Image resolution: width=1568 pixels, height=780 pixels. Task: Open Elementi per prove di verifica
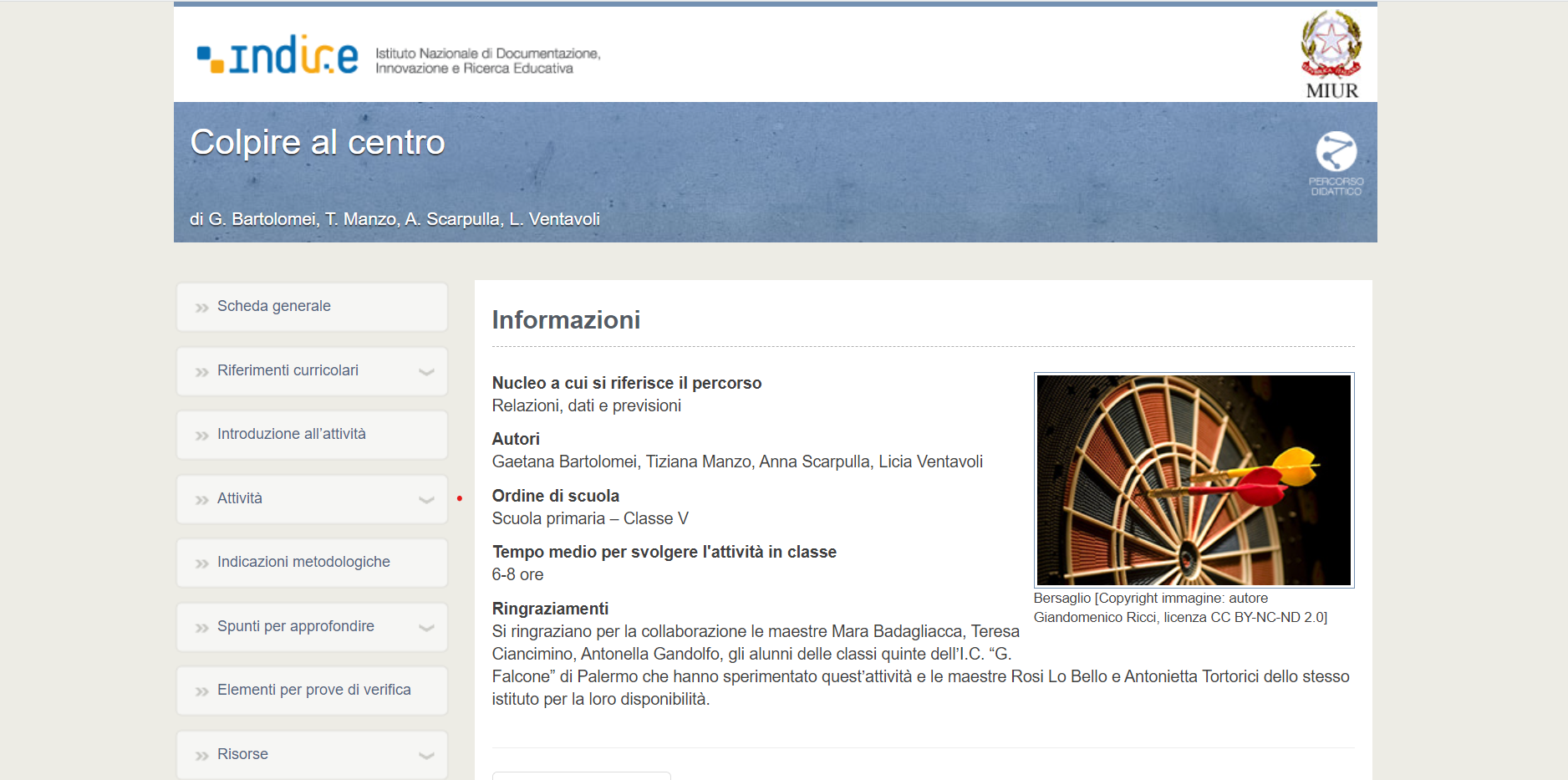[313, 690]
